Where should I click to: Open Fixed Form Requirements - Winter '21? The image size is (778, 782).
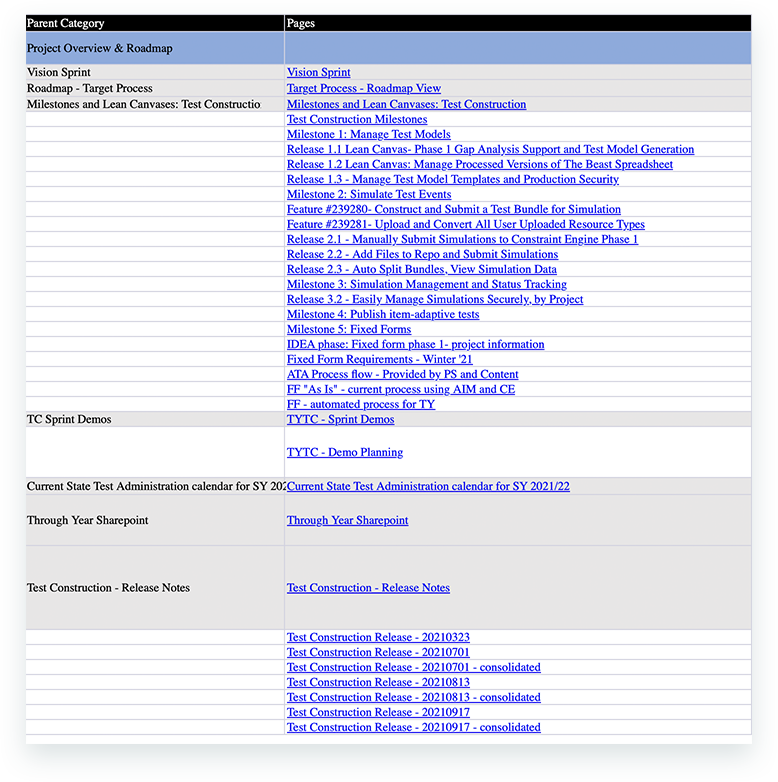tap(379, 359)
